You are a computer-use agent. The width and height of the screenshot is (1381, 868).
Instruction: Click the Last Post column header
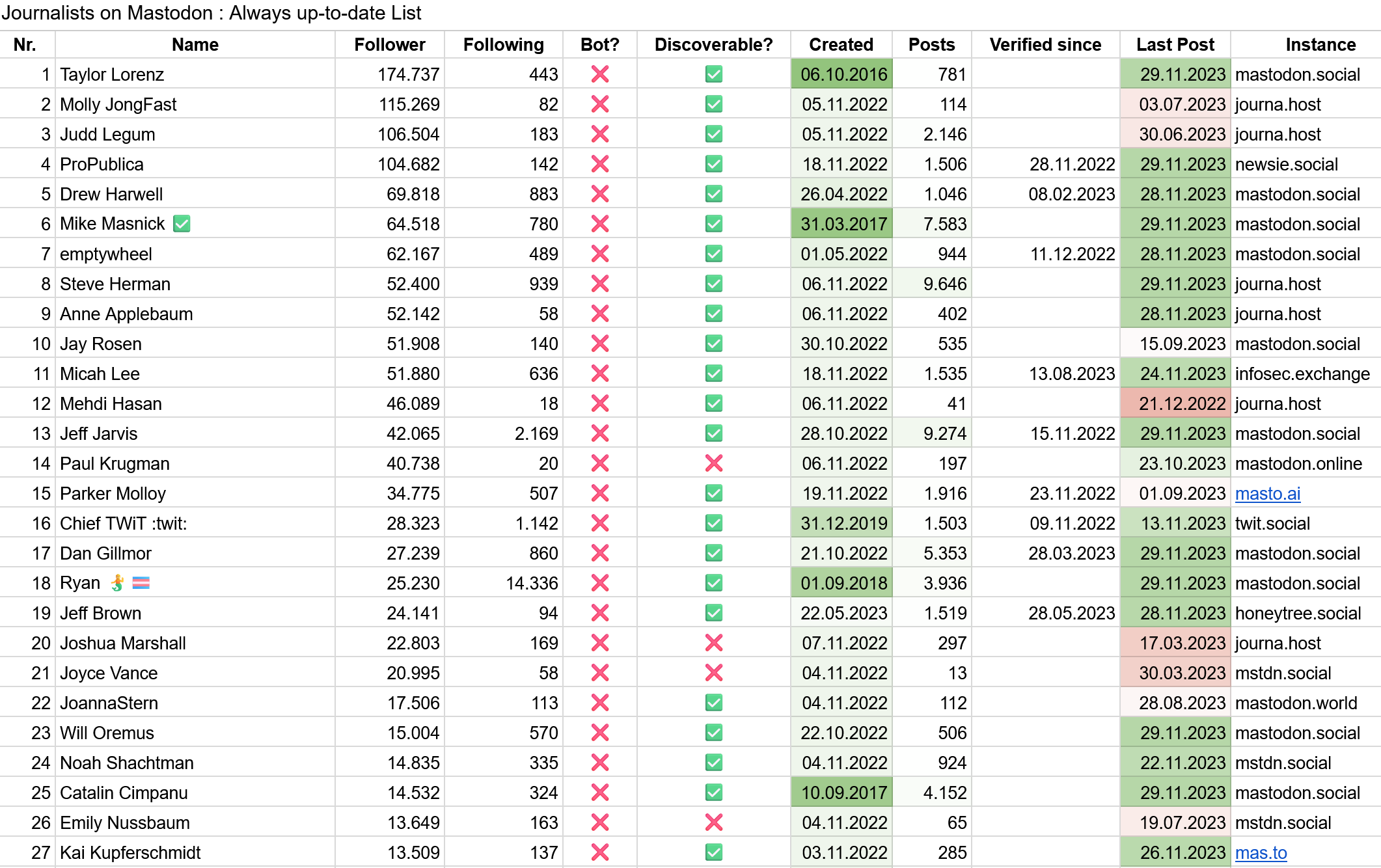(x=1175, y=44)
